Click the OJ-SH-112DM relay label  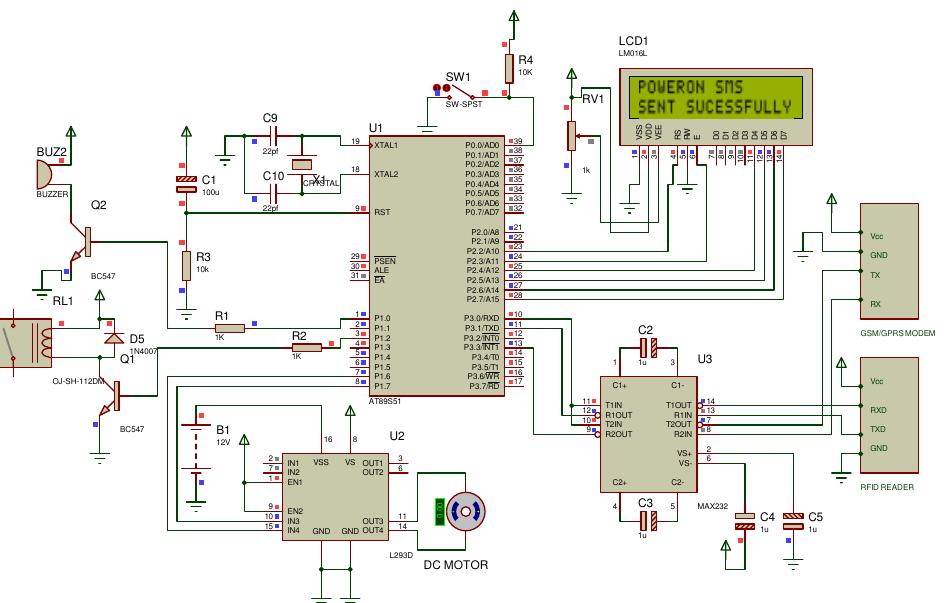(x=78, y=381)
